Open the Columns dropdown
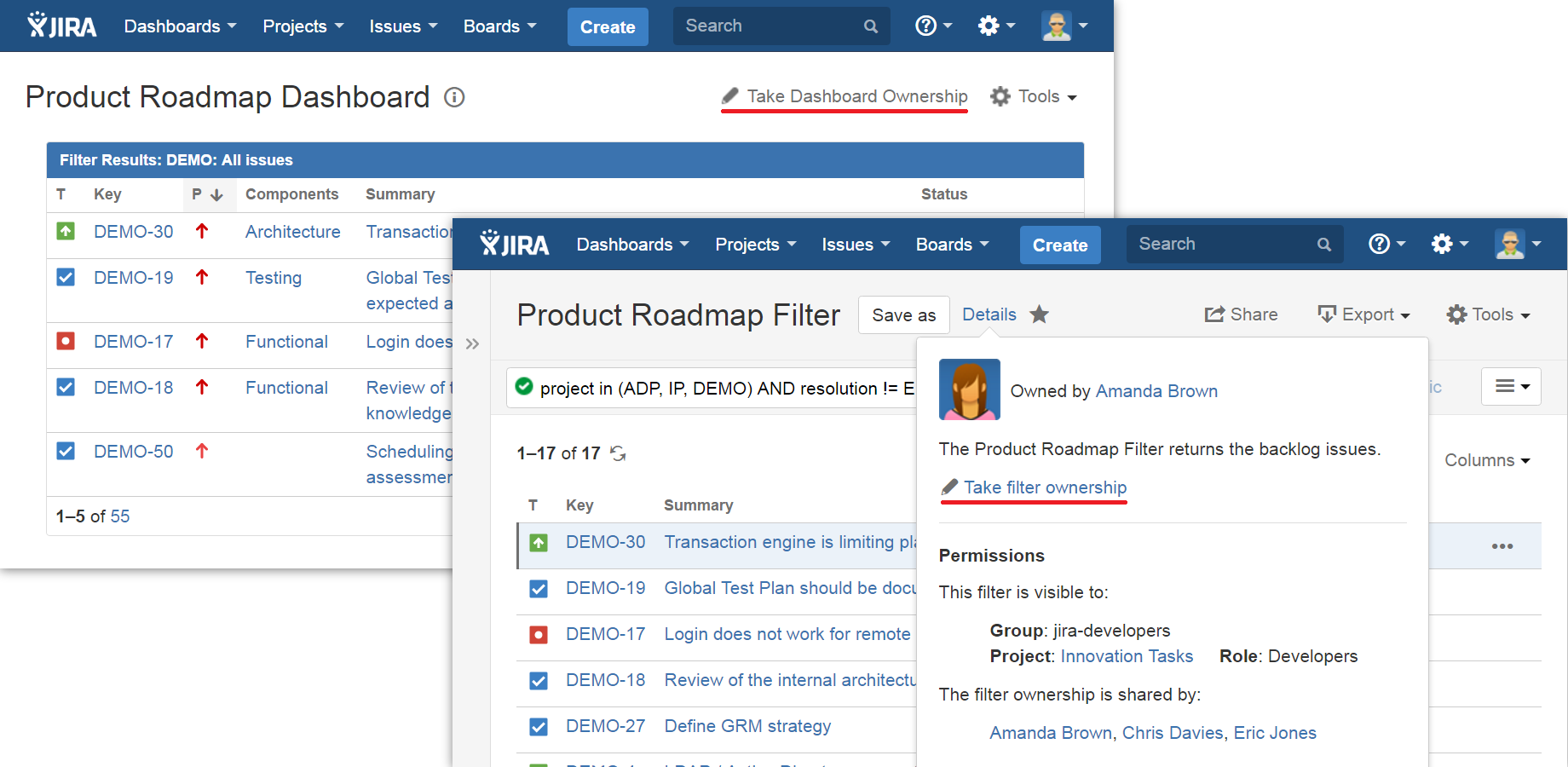This screenshot has width=1568, height=767. coord(1488,460)
